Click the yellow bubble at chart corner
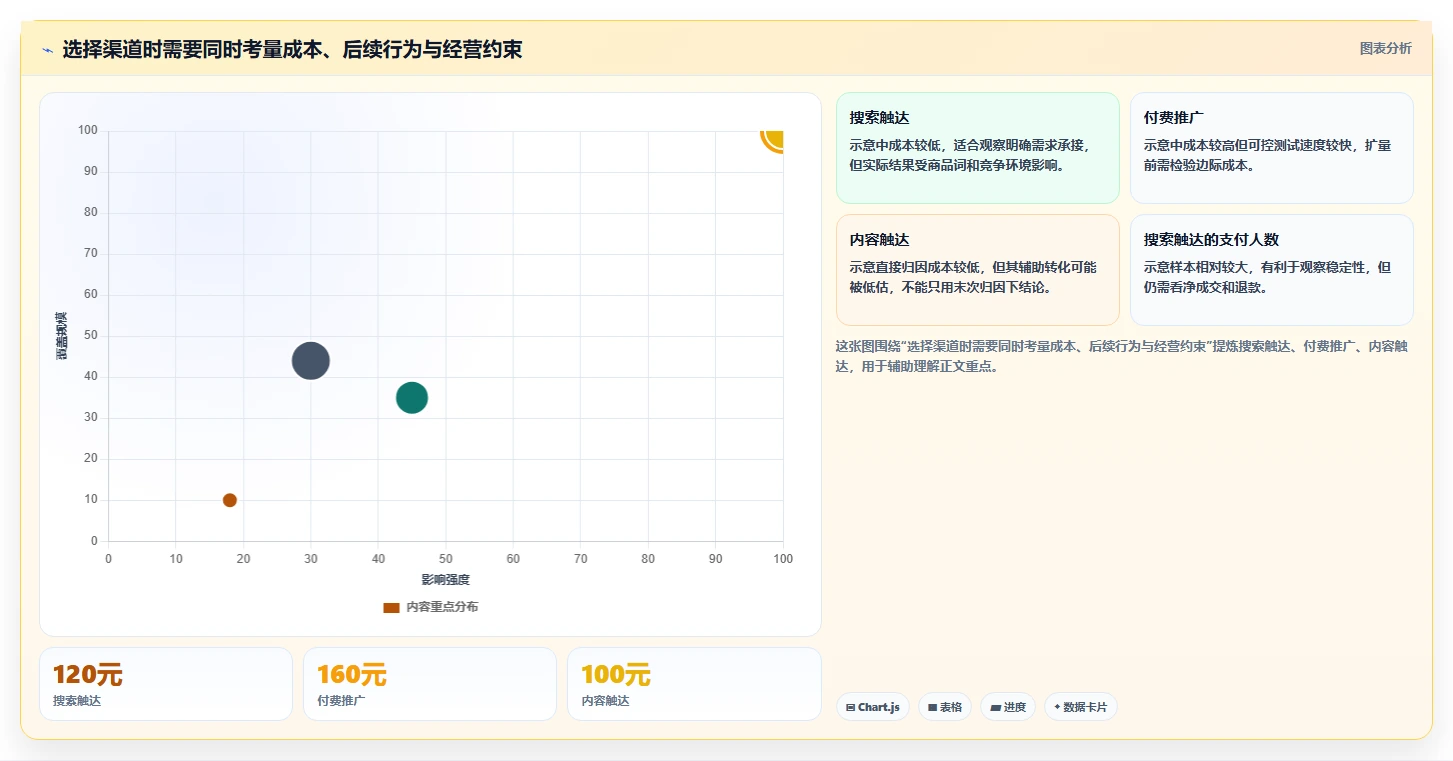This screenshot has height=761, width=1453. click(x=773, y=137)
